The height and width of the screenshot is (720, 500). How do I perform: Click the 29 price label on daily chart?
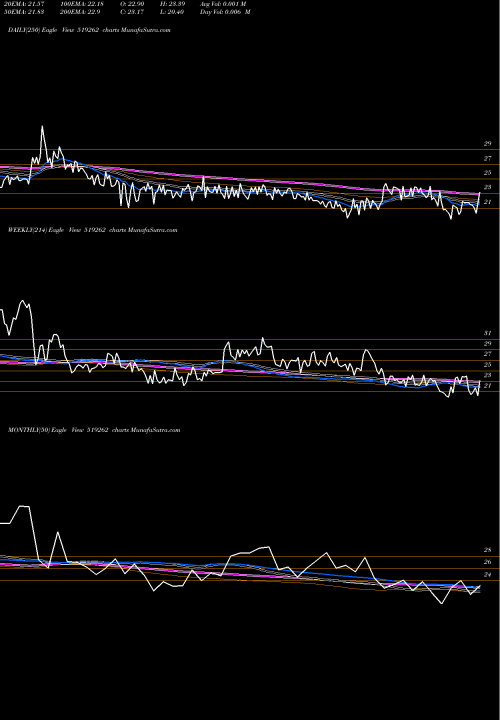[488, 144]
